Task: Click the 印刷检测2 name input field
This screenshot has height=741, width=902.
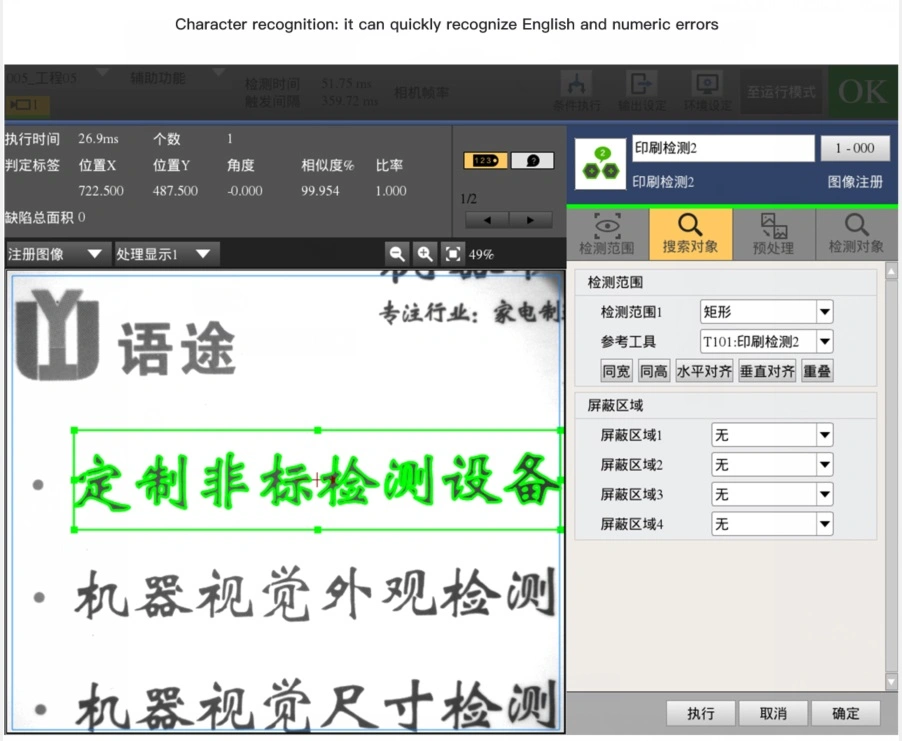Action: [723, 148]
